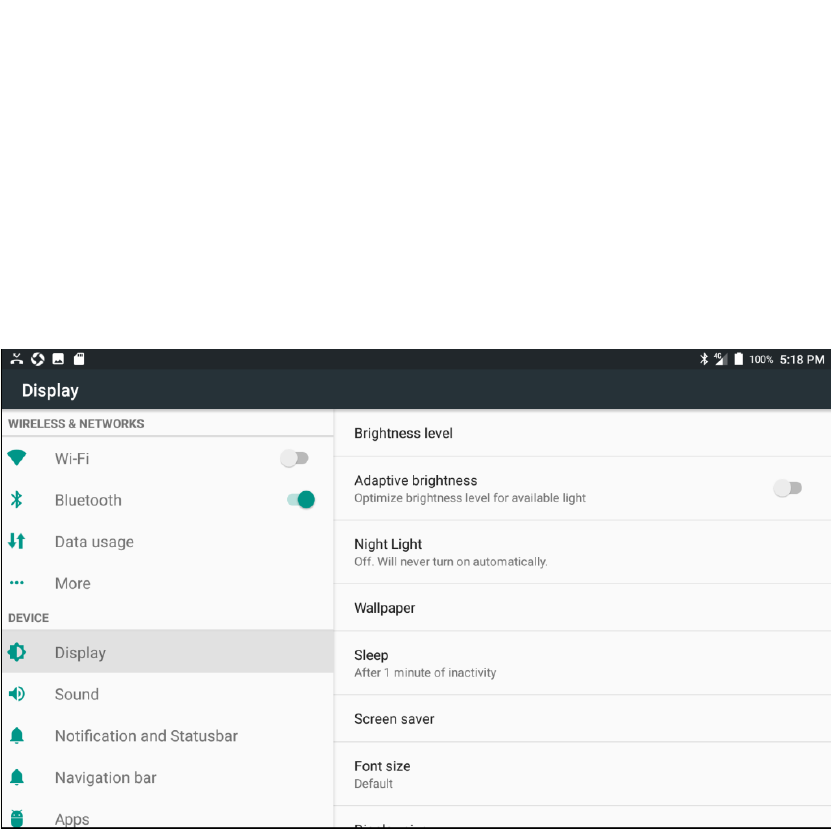This screenshot has height=829, width=831.
Task: Tap the Bluetooth status bar icon
Action: 704,359
